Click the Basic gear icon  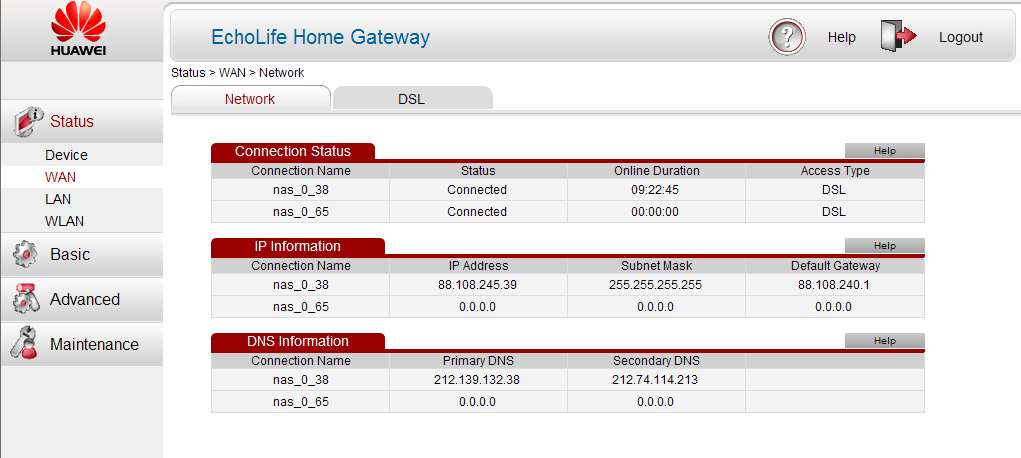click(x=25, y=255)
